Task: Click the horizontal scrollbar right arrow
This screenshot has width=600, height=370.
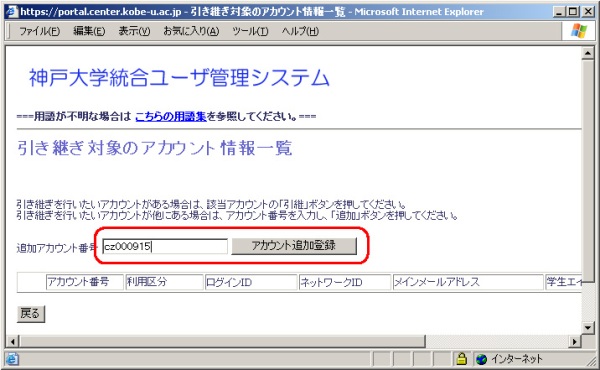Action: 574,341
